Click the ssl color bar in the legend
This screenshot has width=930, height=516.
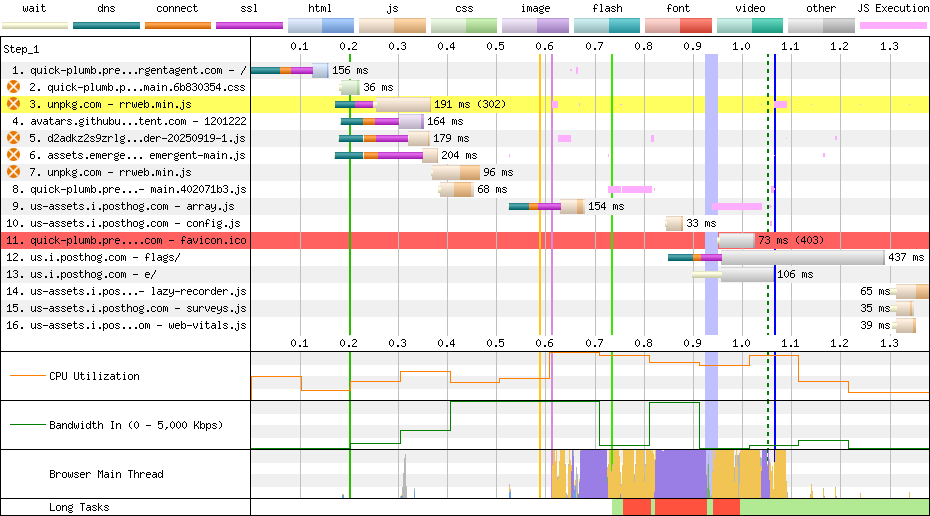point(249,24)
